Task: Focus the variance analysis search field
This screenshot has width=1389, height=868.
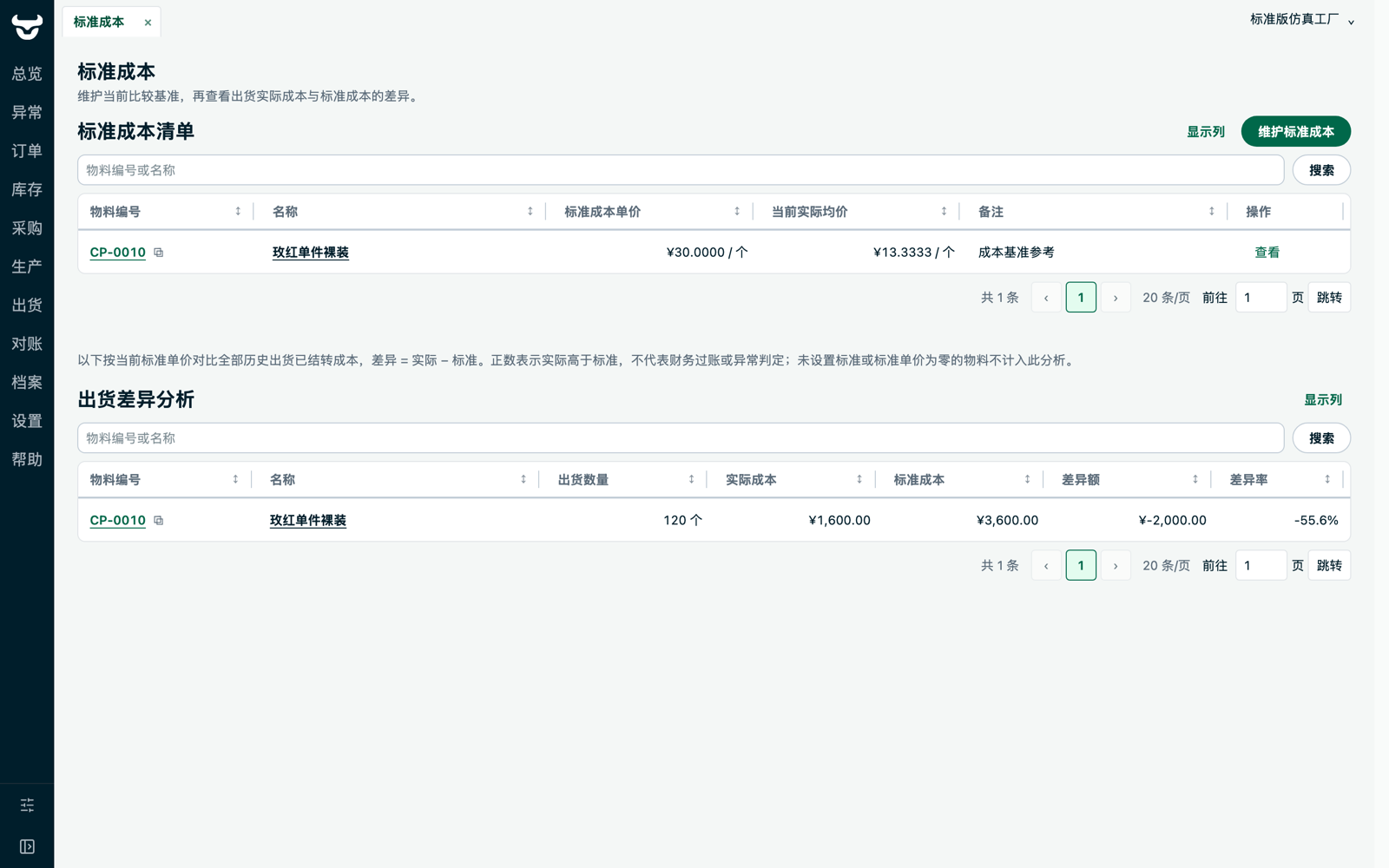Action: click(681, 438)
